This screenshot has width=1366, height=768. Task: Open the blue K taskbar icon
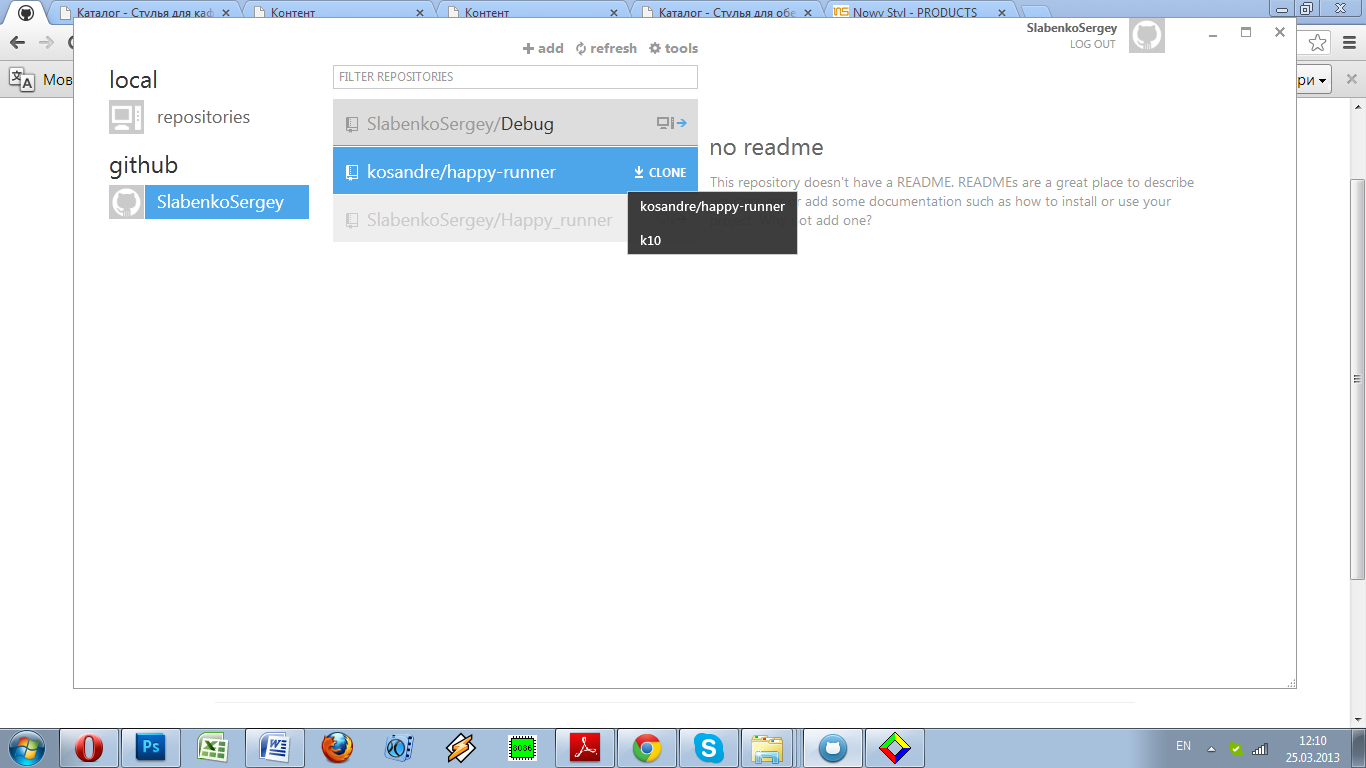[x=399, y=748]
